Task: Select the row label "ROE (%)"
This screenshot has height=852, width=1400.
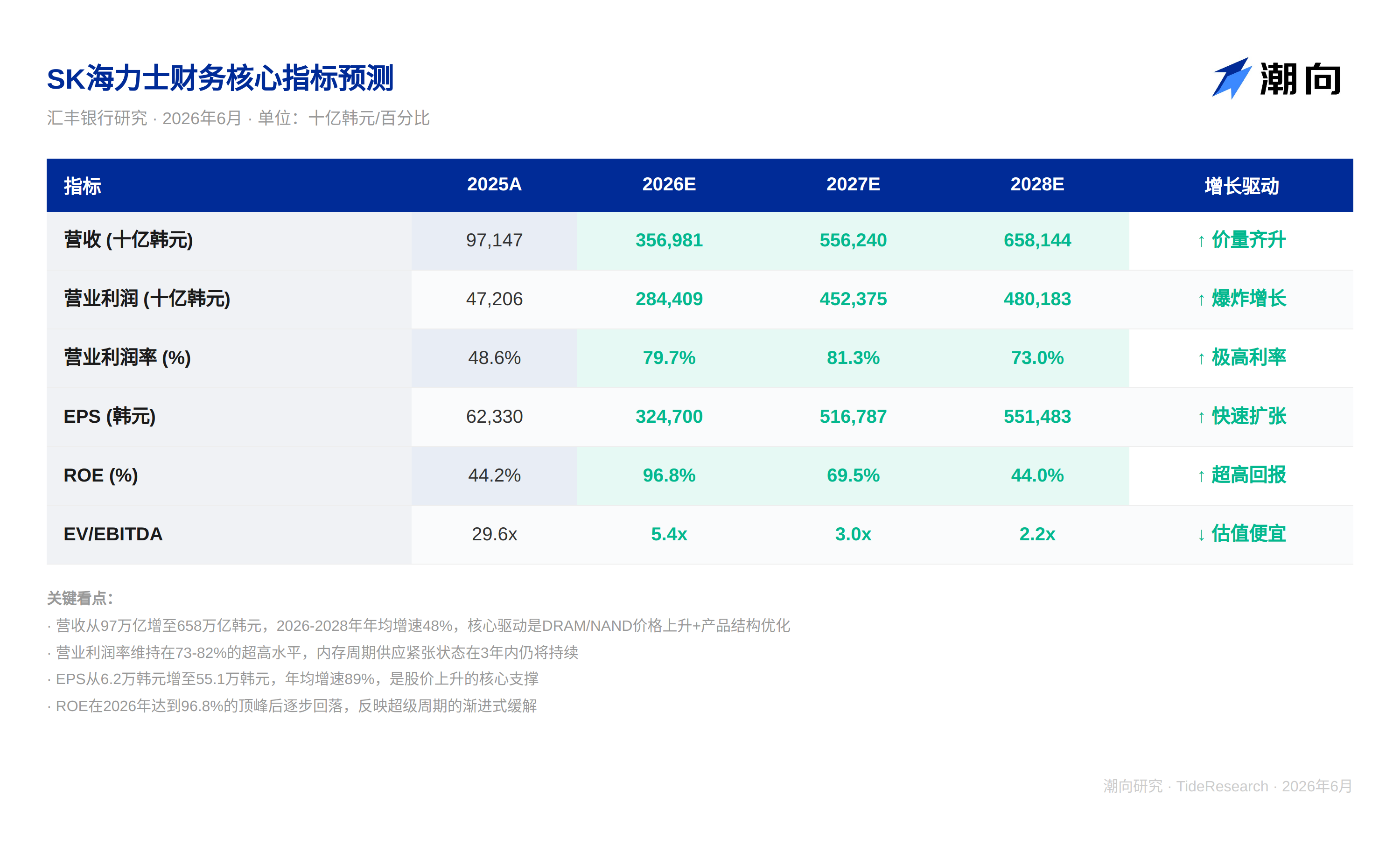Action: 101,475
